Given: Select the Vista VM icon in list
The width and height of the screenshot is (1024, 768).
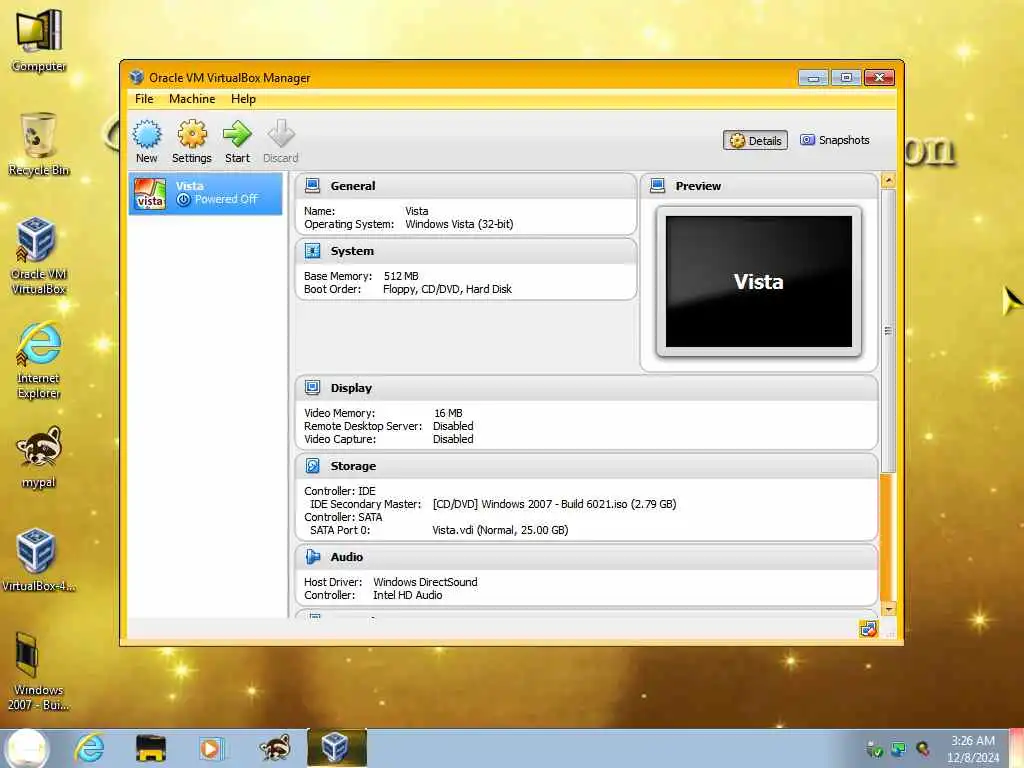Looking at the screenshot, I should (x=150, y=194).
